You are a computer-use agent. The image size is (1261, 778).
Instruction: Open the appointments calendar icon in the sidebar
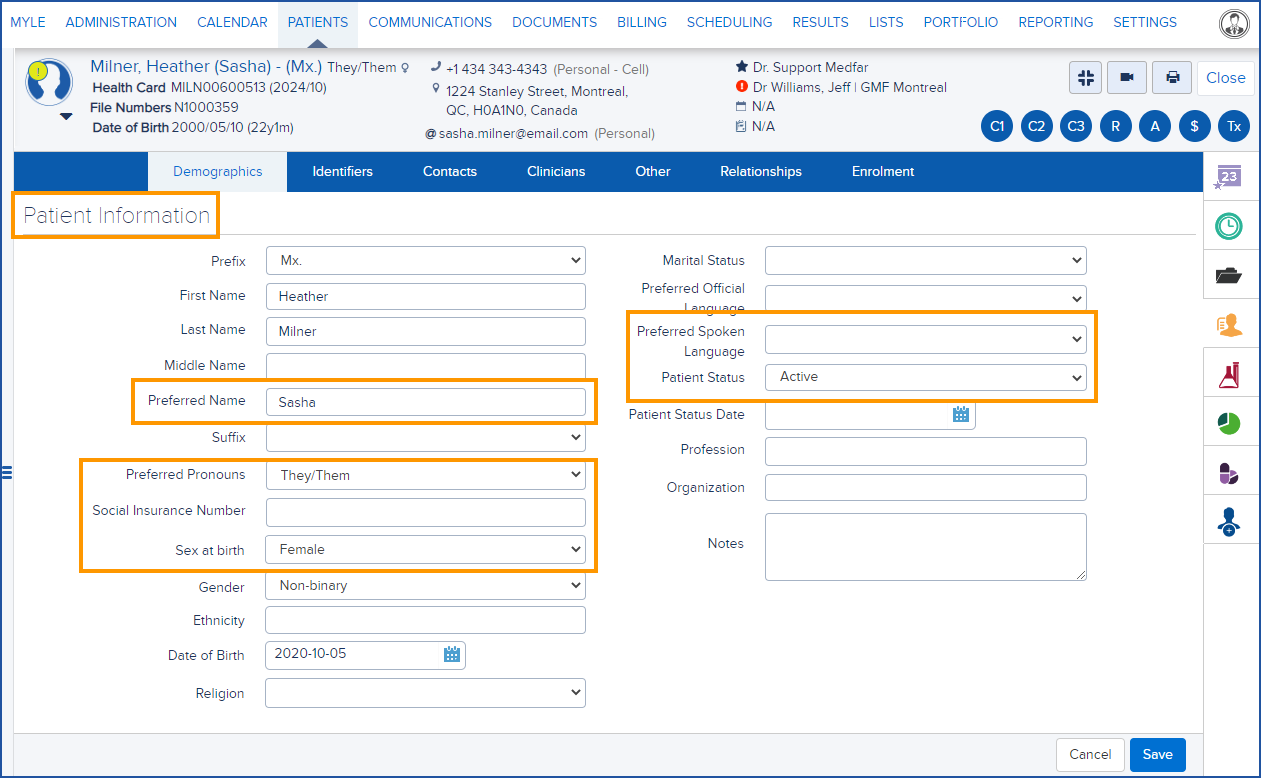point(1230,177)
